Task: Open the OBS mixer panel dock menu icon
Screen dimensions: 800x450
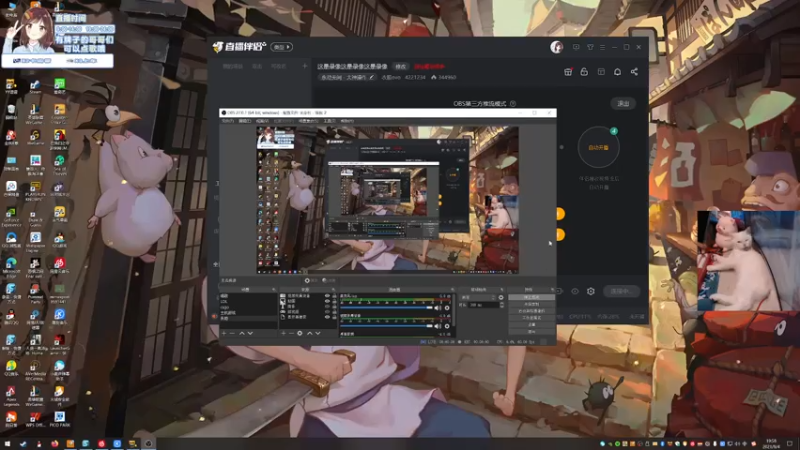Action: click(453, 289)
